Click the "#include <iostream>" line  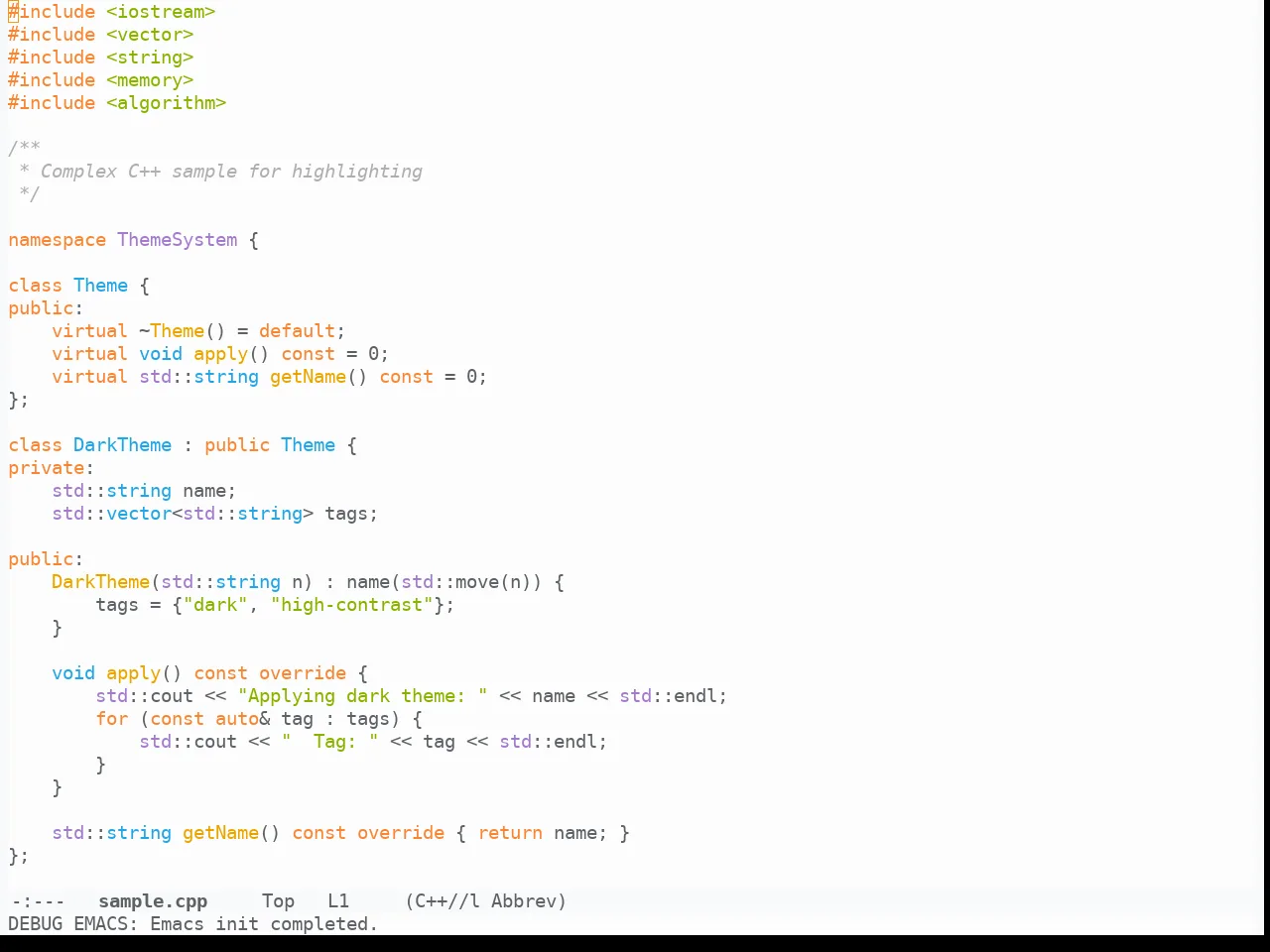(x=112, y=12)
